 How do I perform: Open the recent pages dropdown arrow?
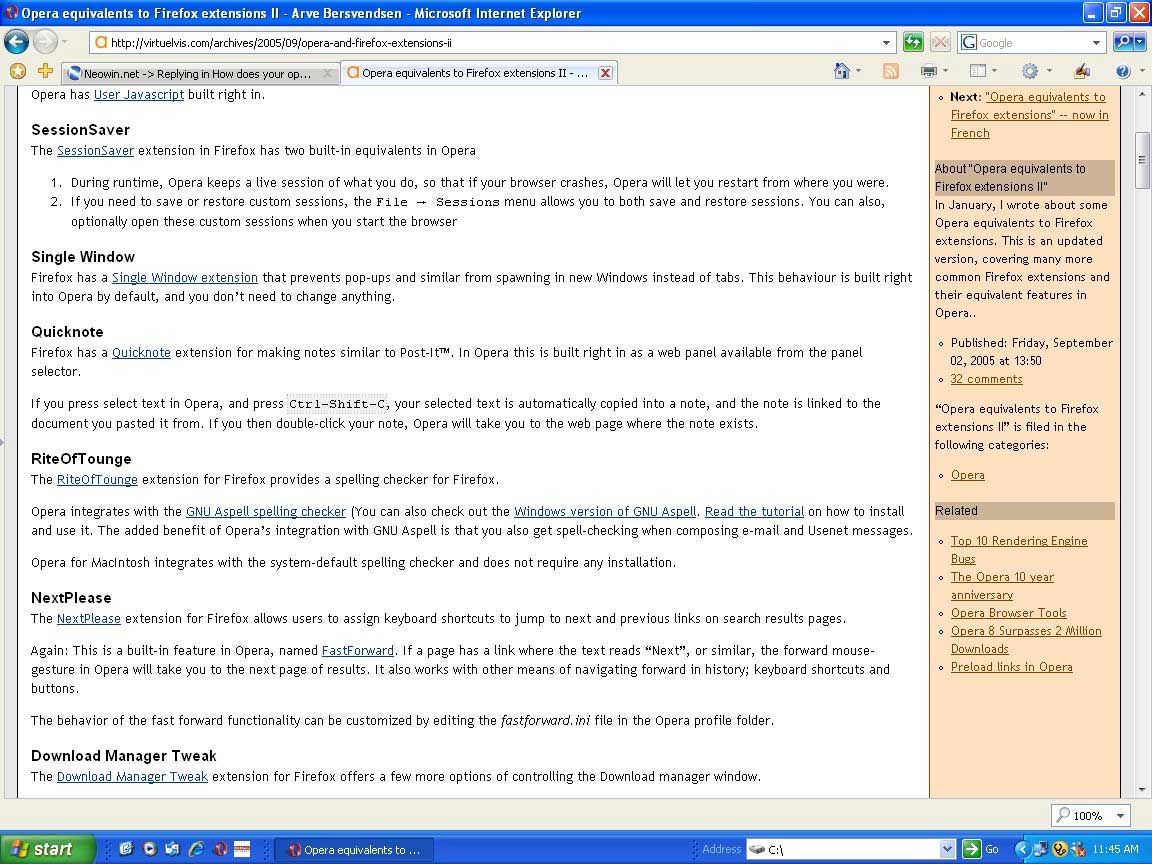tap(64, 42)
